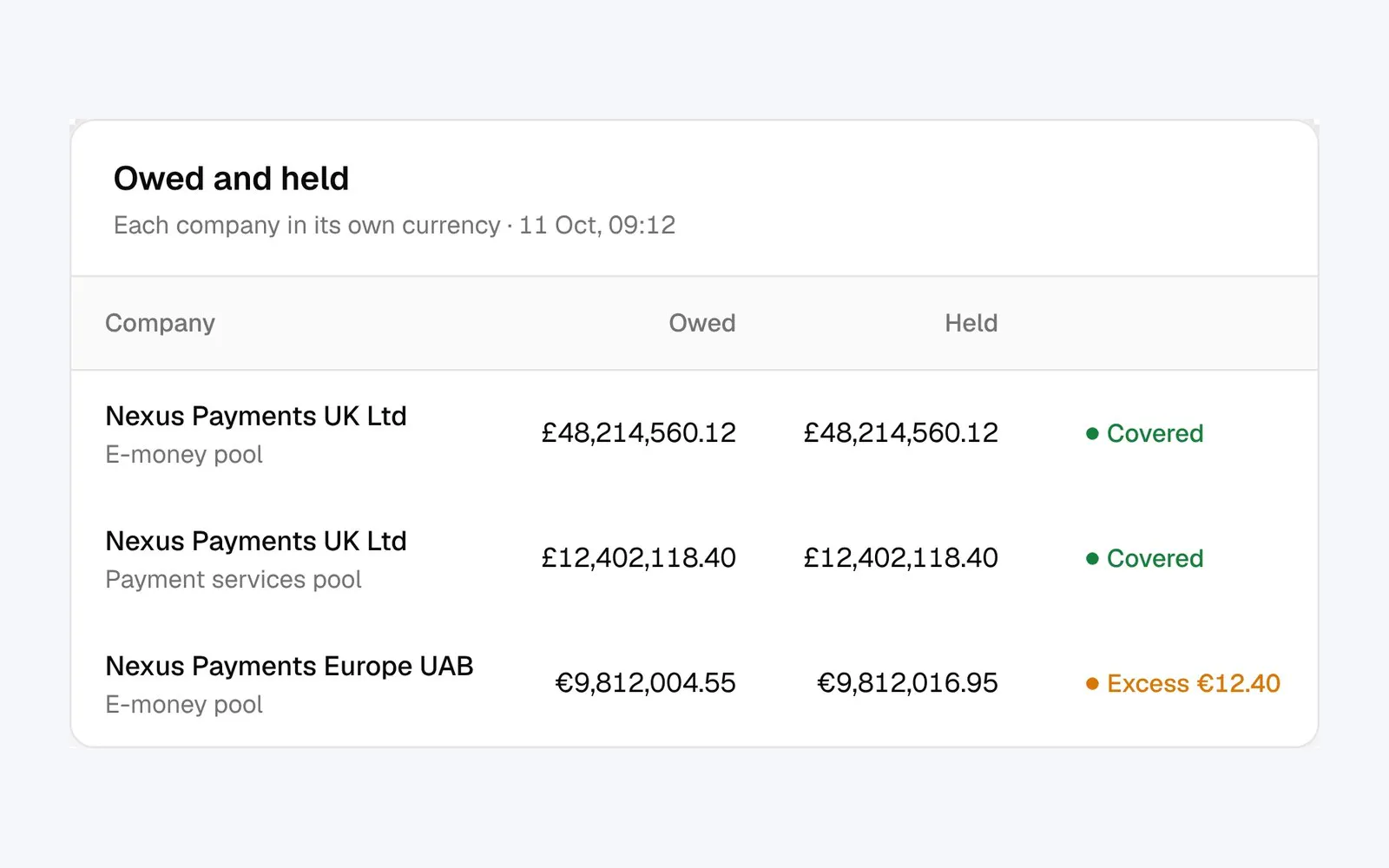Click the green Covered status dot, E-money pool UK

(1092, 433)
